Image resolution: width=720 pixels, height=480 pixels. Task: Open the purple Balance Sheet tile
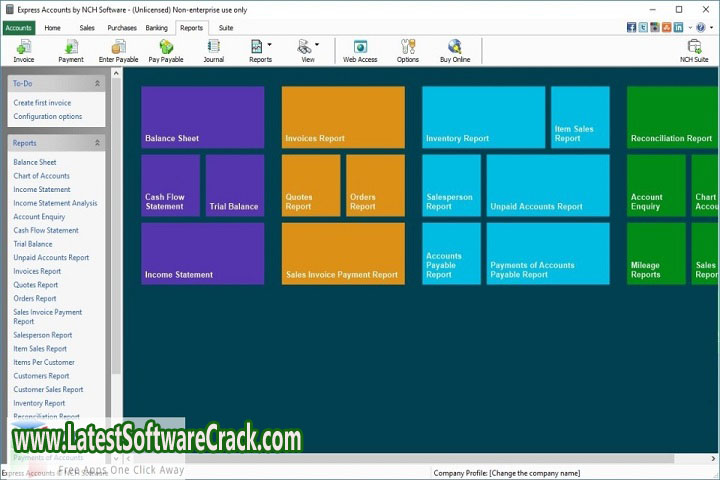click(203, 117)
